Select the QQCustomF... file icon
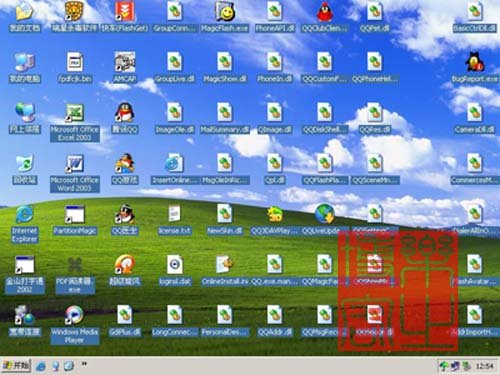Image resolution: width=500 pixels, height=375 pixels. [x=325, y=62]
